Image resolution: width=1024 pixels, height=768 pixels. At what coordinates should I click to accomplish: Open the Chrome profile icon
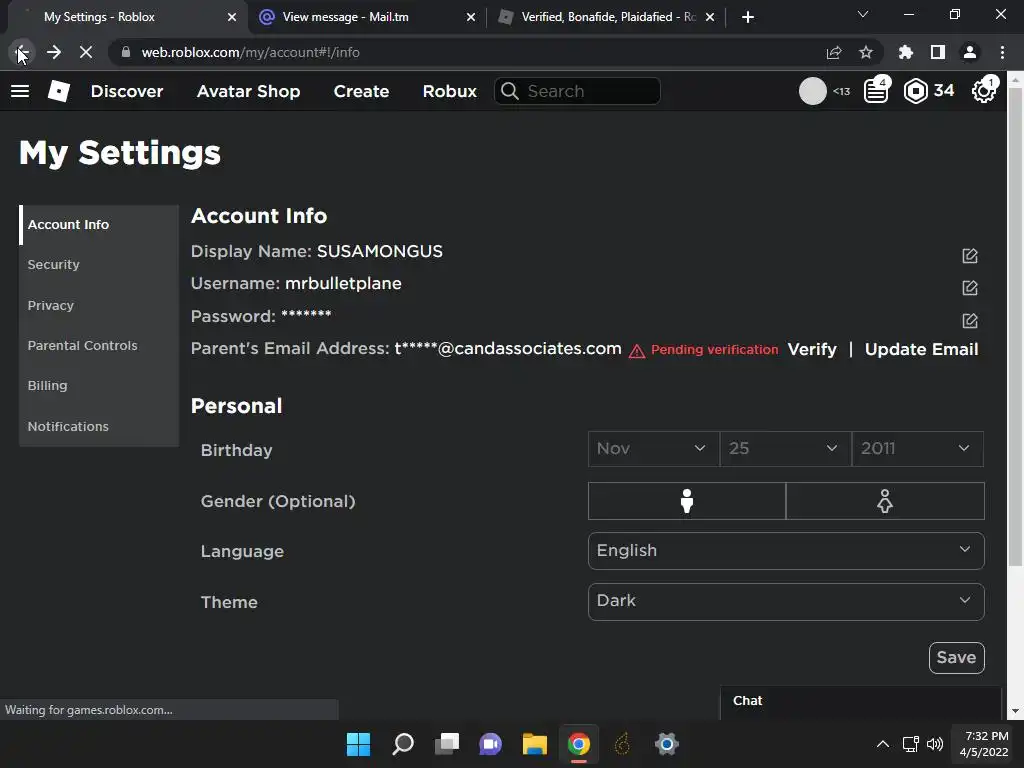point(970,52)
